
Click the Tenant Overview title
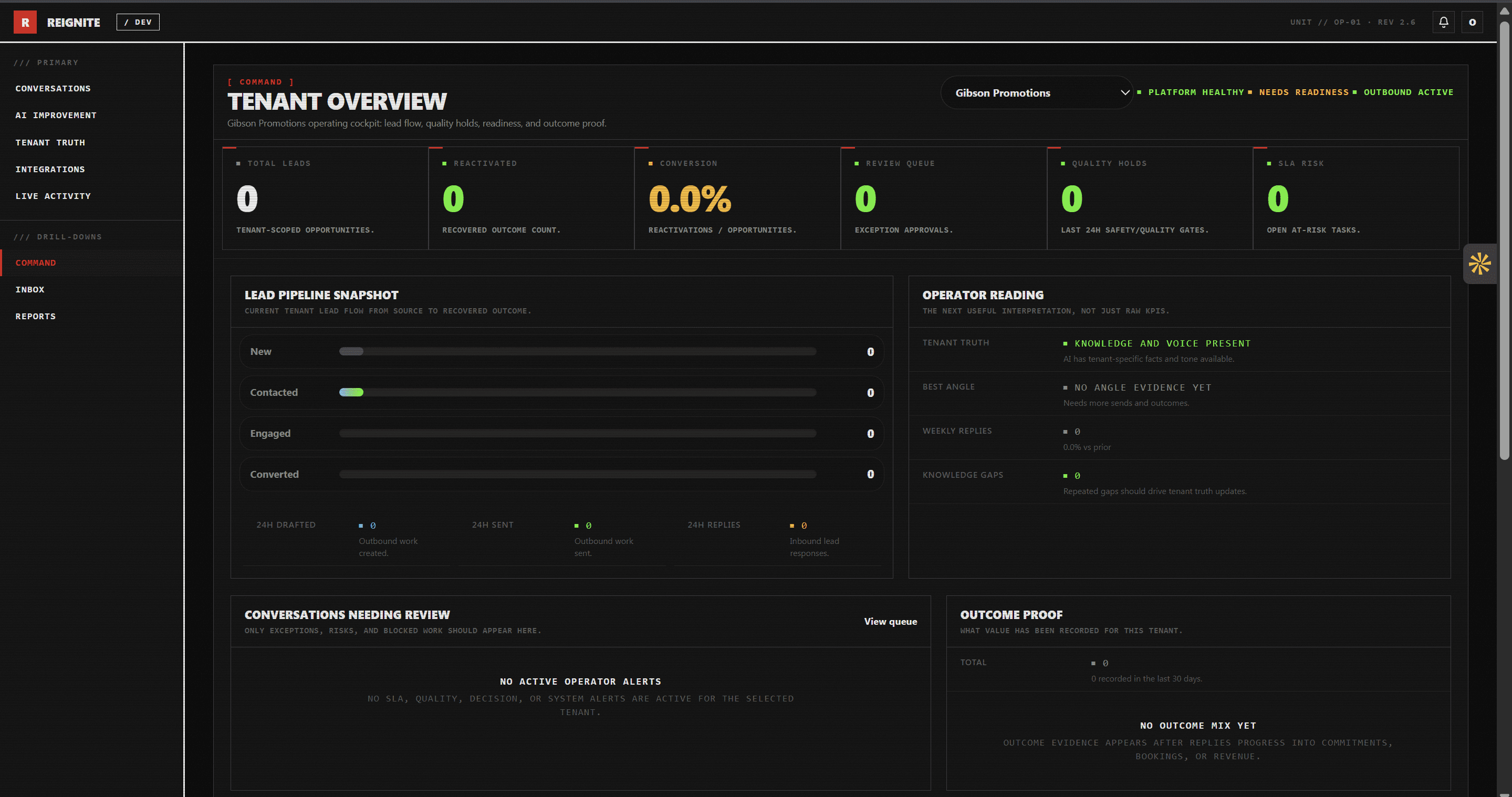point(337,101)
